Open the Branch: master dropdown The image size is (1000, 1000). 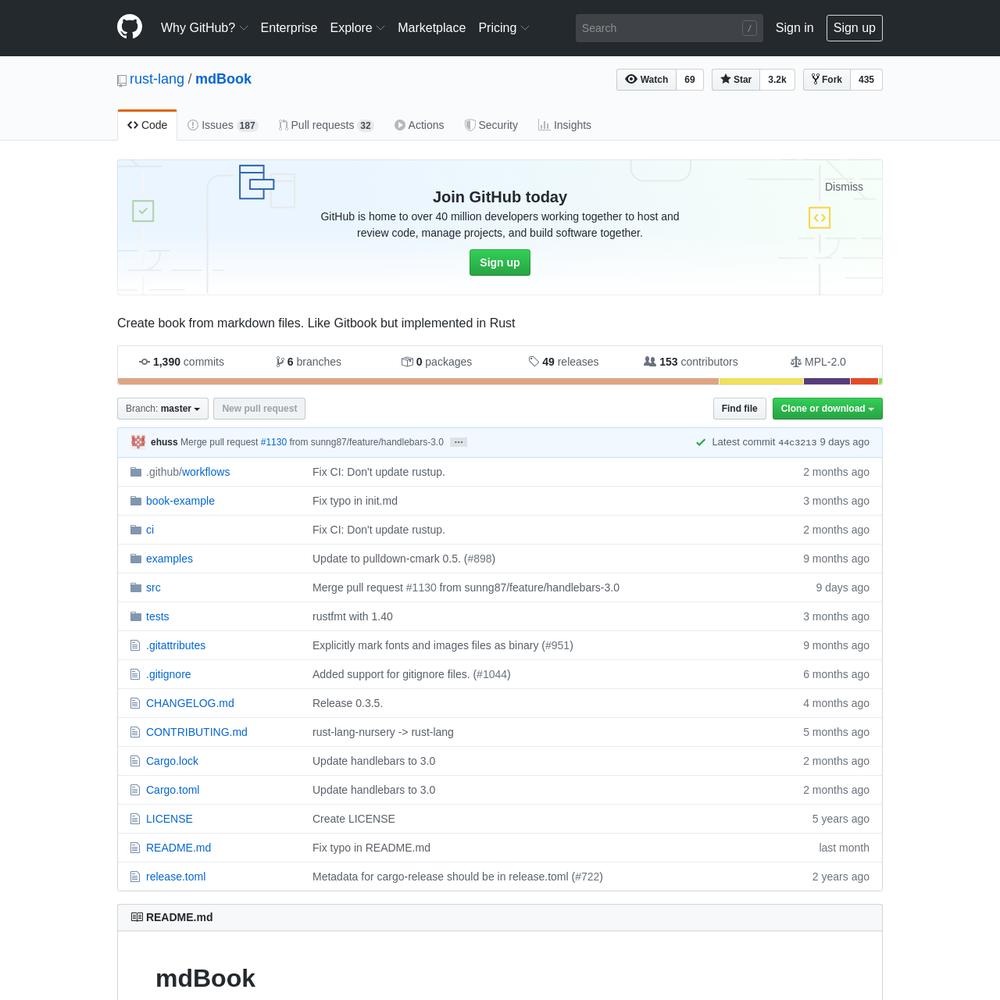coord(163,409)
